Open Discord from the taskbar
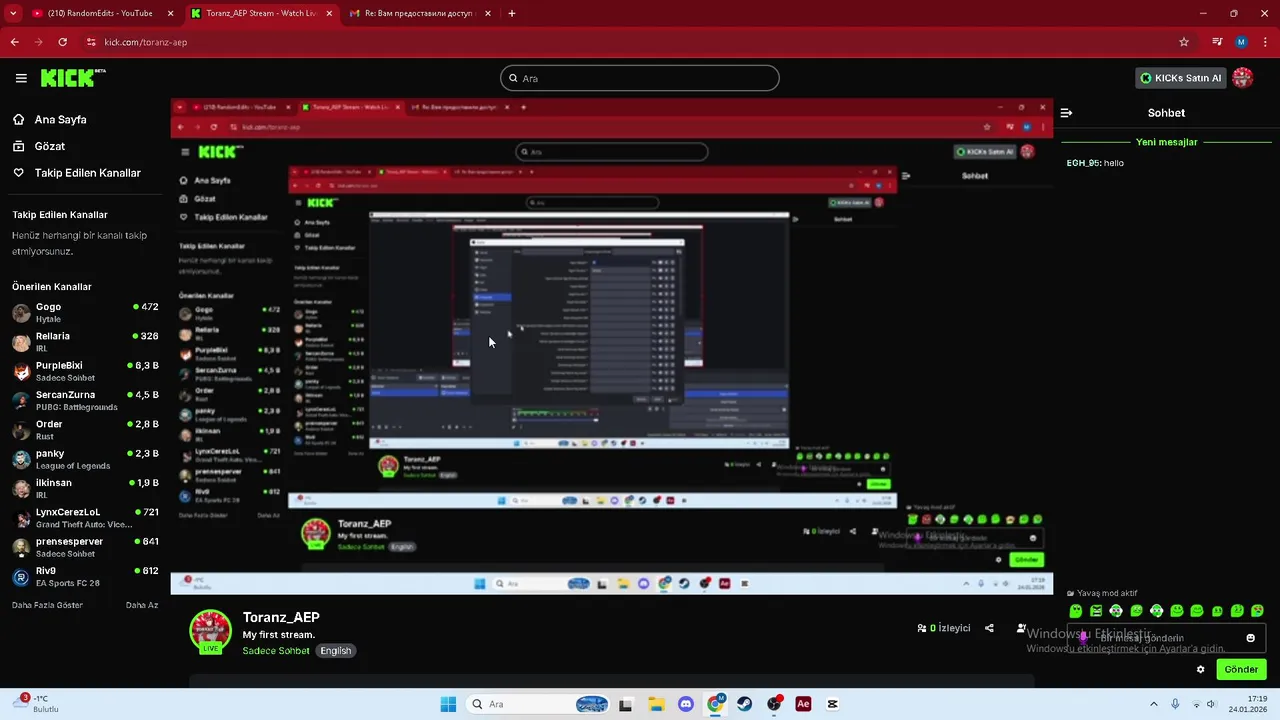 coord(685,704)
